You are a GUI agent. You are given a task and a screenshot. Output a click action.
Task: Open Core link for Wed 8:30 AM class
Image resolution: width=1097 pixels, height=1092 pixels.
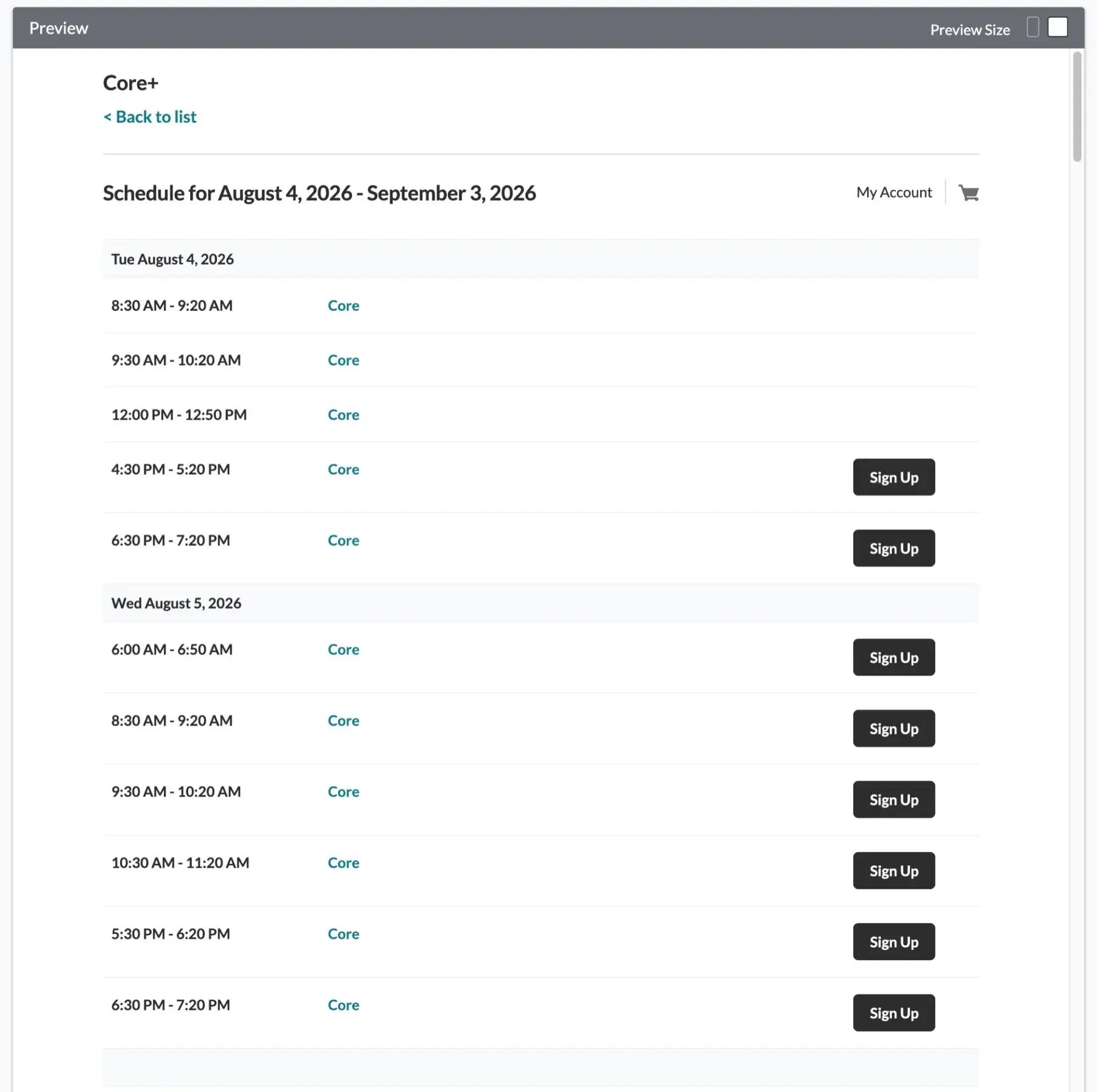(x=343, y=721)
